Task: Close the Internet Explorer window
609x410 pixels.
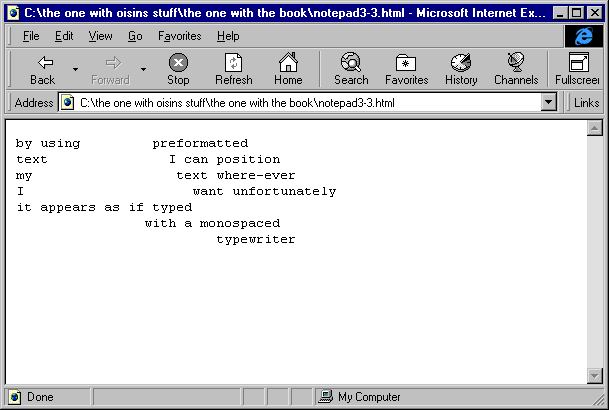Action: [x=595, y=13]
